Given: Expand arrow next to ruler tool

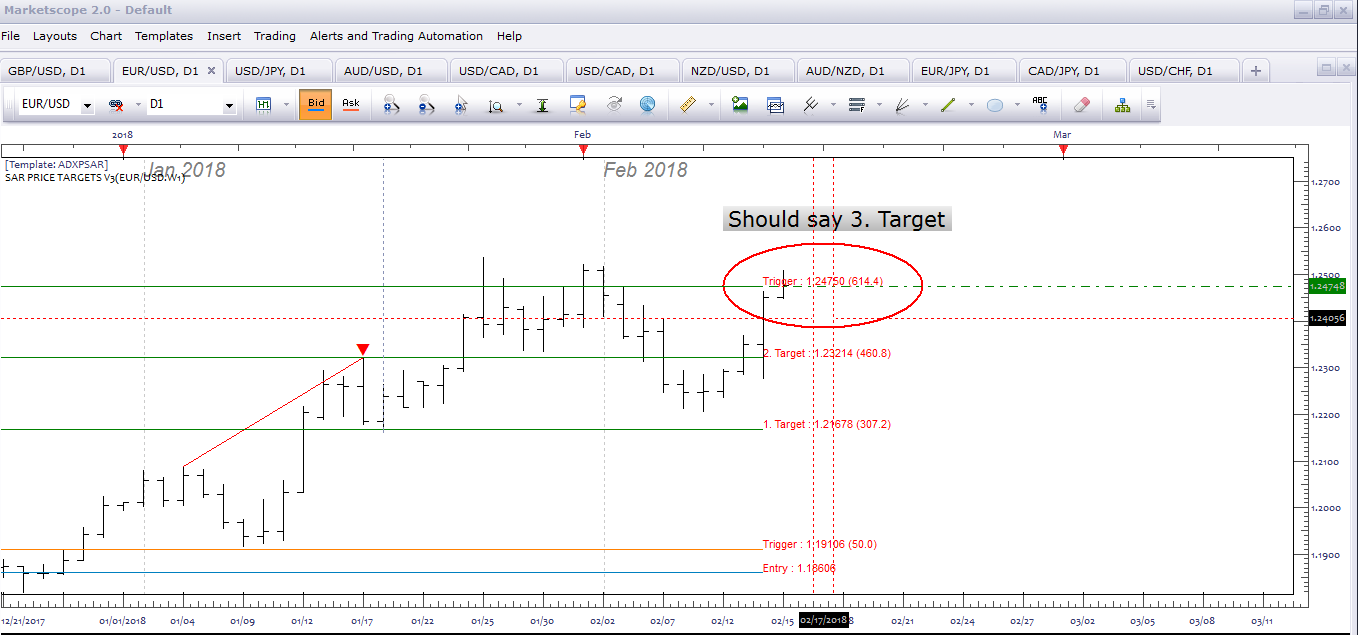Looking at the screenshot, I should pos(711,104).
